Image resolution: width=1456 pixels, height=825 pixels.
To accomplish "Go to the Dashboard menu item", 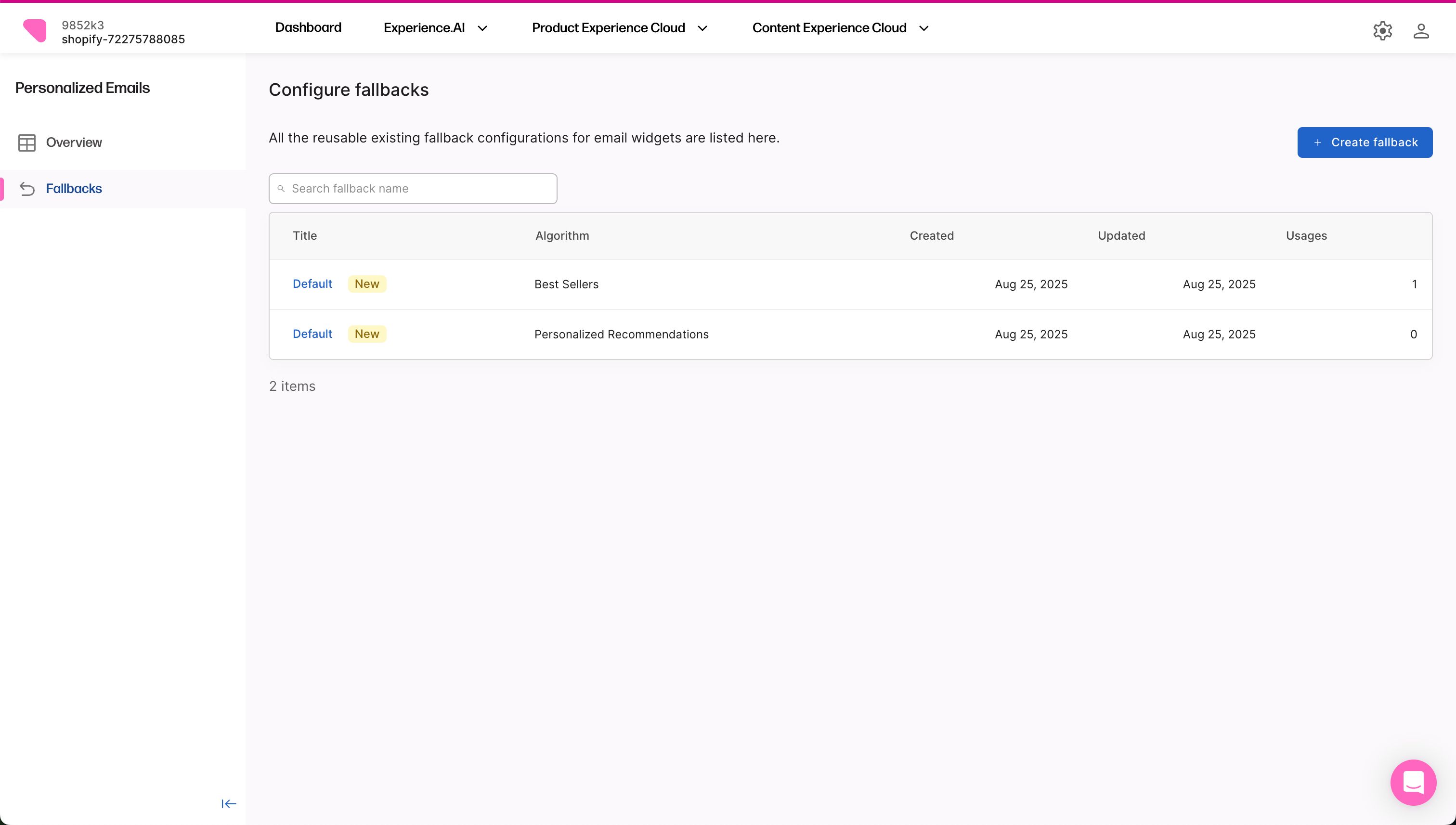I will (x=308, y=28).
